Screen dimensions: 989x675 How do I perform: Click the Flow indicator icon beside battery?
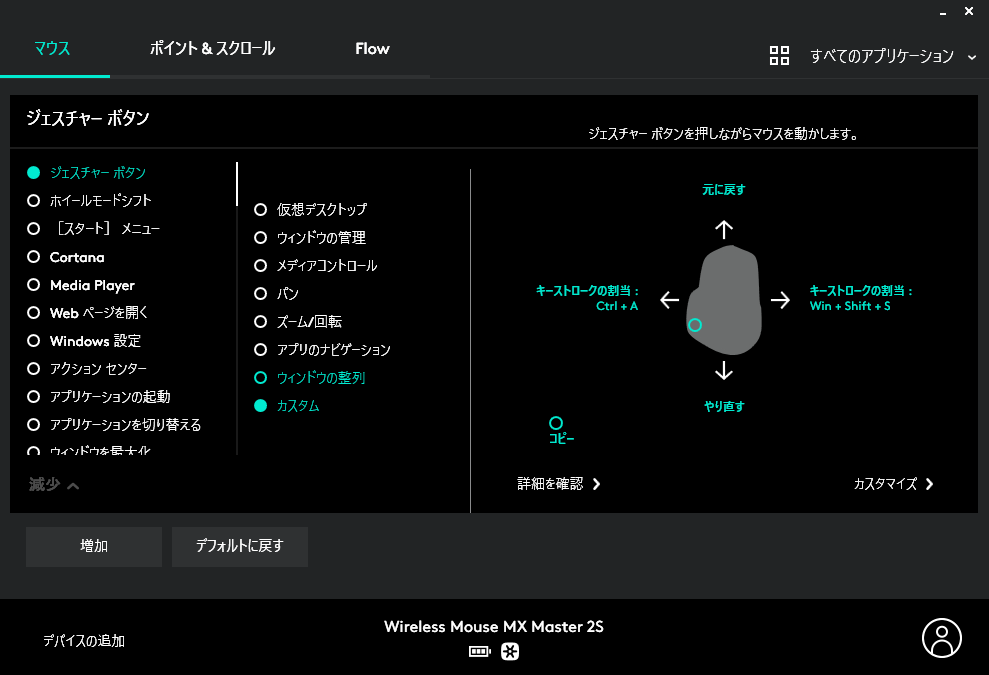click(510, 651)
